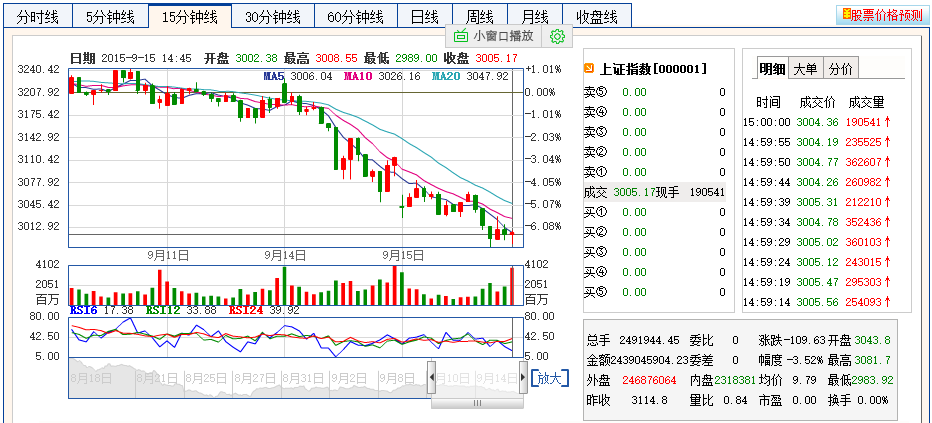Click the MA10 3026.16 legend label

pos(382,76)
